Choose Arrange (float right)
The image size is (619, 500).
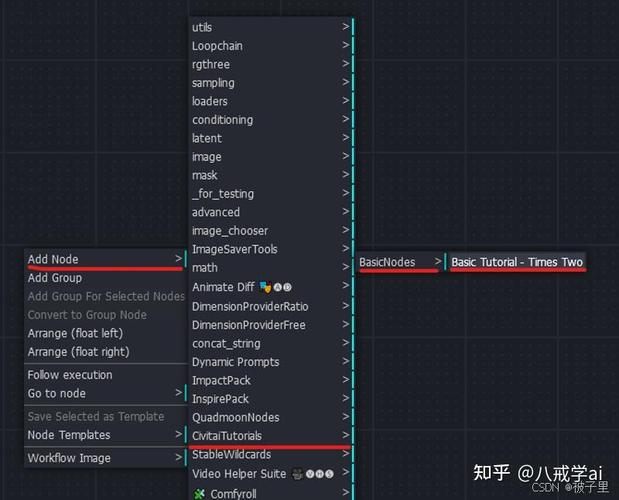coord(105,352)
